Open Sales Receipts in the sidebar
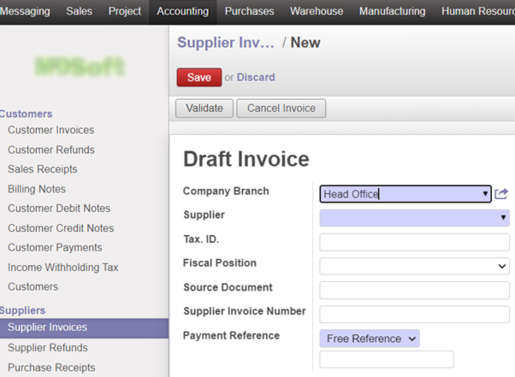Image resolution: width=515 pixels, height=377 pixels. 42,169
